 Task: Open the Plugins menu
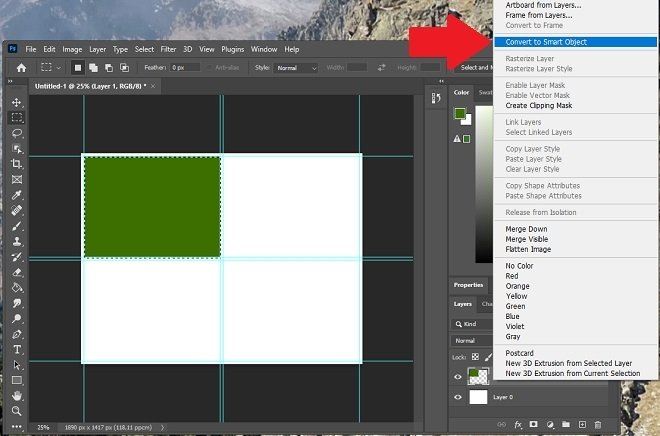pyautogui.click(x=233, y=49)
